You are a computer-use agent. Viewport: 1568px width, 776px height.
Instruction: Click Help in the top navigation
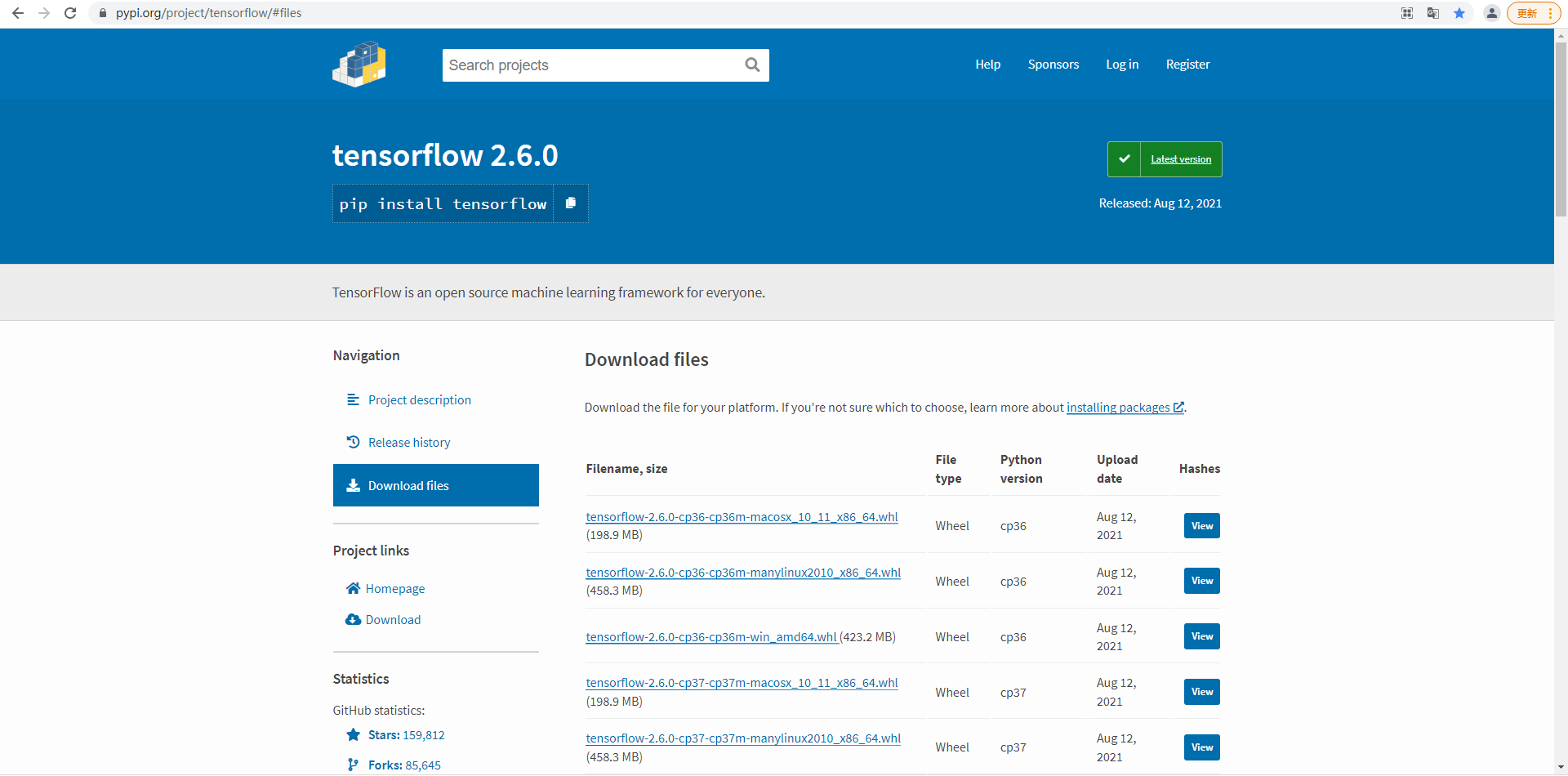(987, 65)
